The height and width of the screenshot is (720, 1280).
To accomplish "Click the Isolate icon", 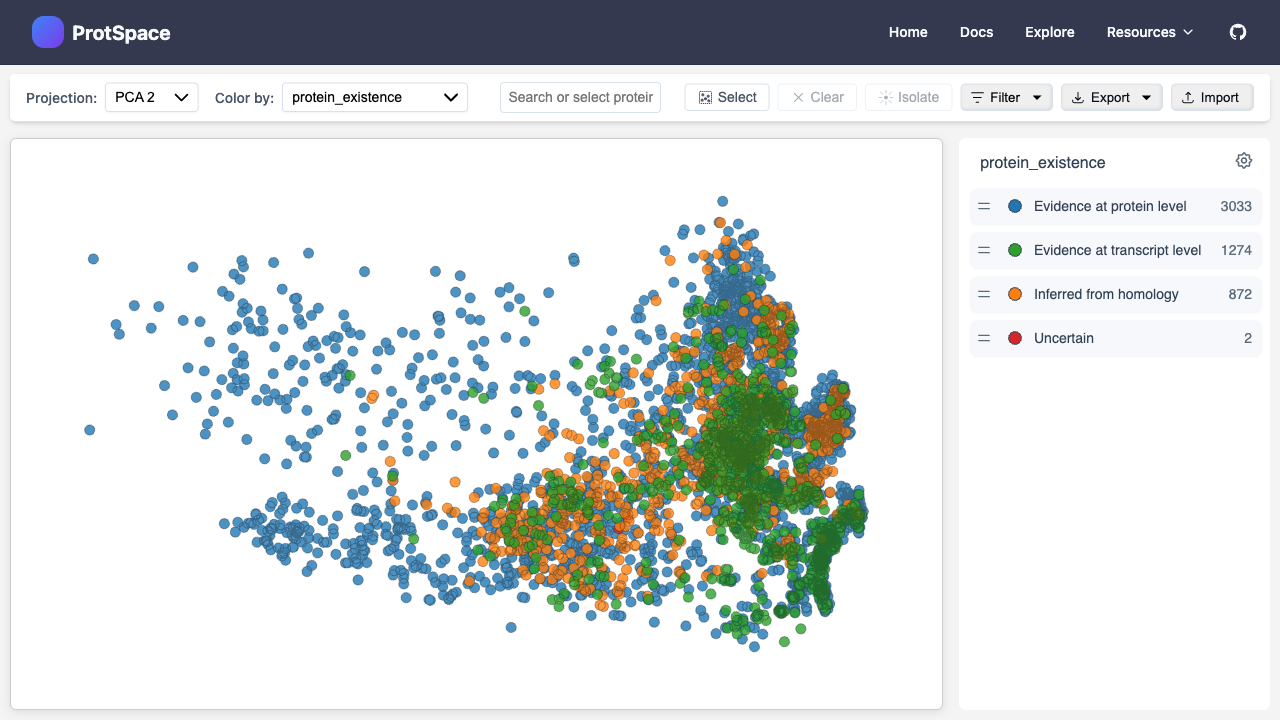I will (x=884, y=97).
